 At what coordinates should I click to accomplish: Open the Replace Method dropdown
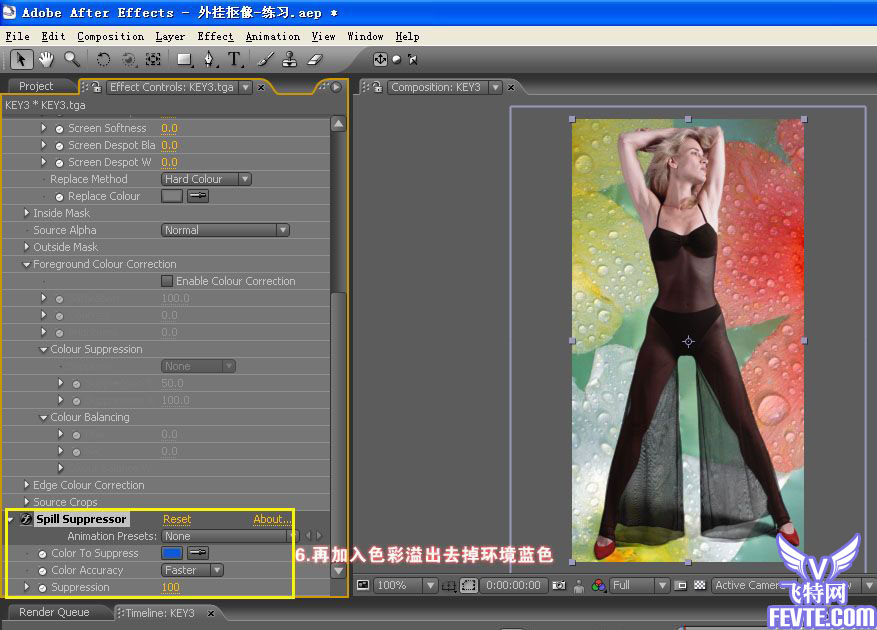tap(206, 179)
